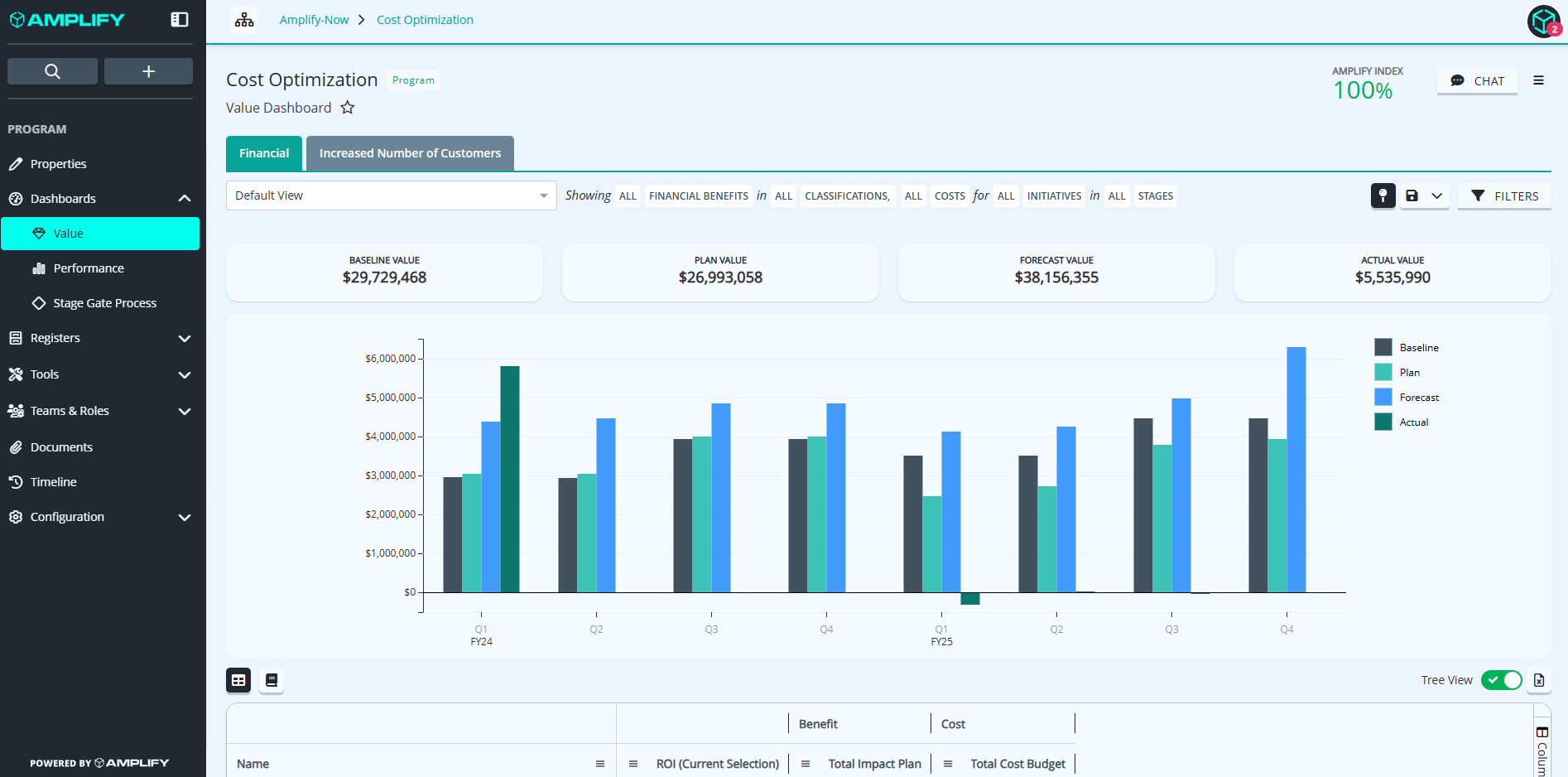This screenshot has width=1568, height=777.
Task: Export table to Excel icon
Action: click(x=1539, y=680)
